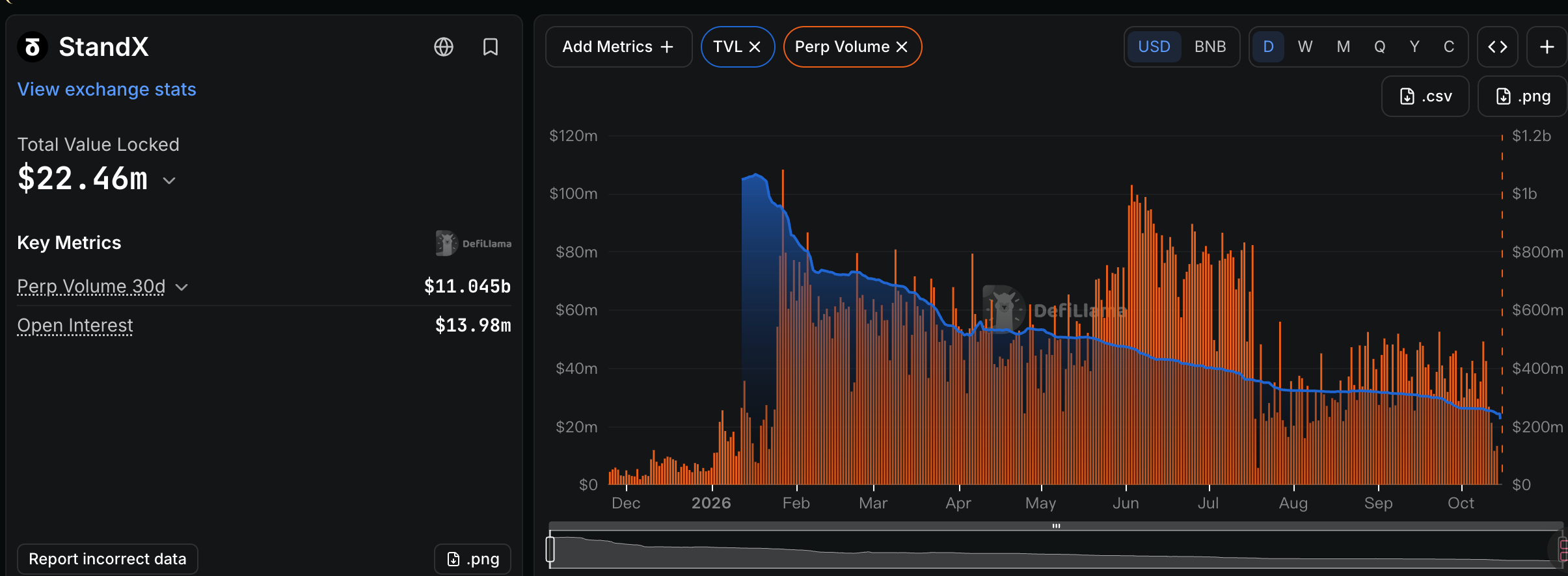Screen dimensions: 1568x576
Task: Click the StandX logo icon
Action: 33,47
